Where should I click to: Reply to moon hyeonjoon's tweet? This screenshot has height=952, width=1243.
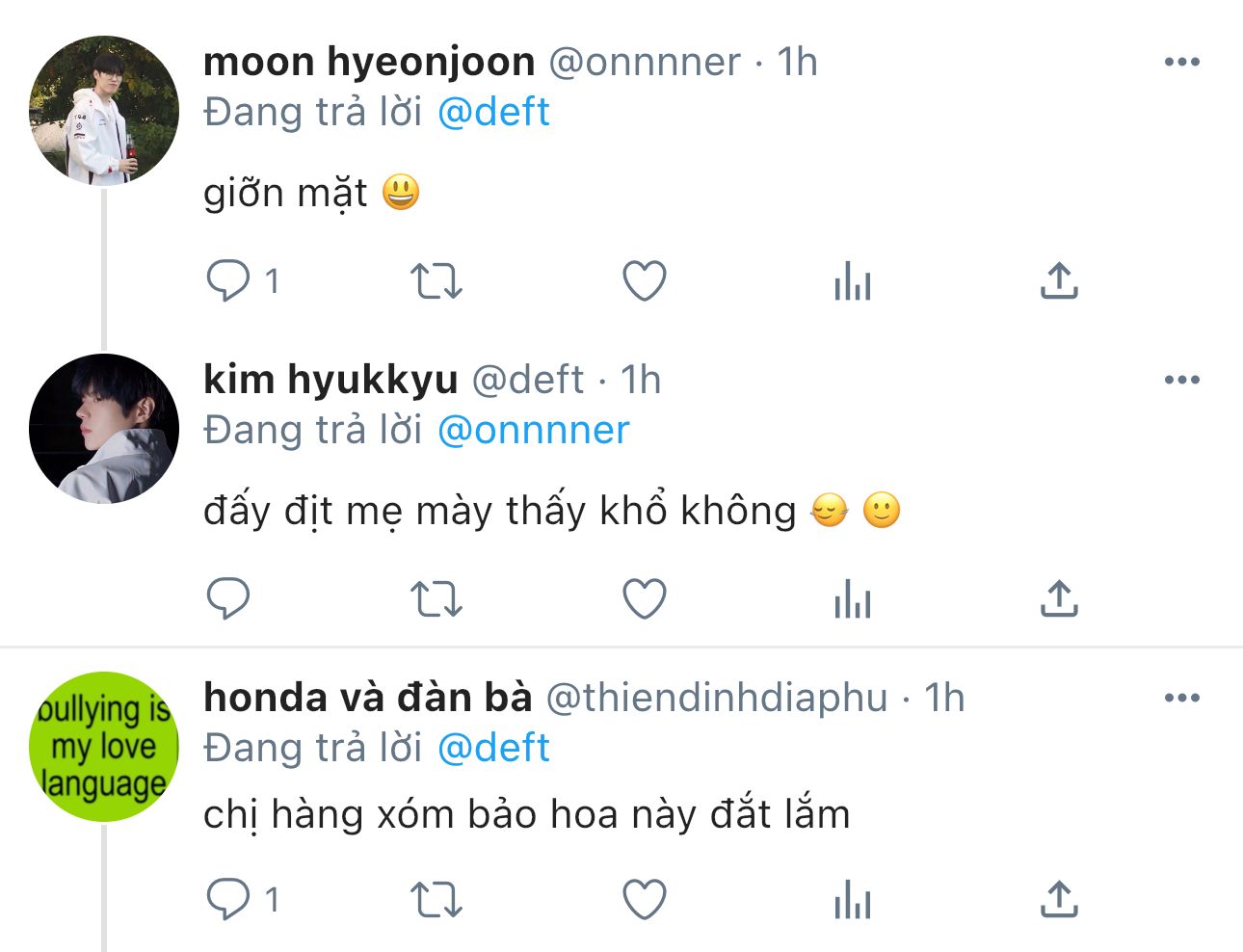[x=228, y=281]
